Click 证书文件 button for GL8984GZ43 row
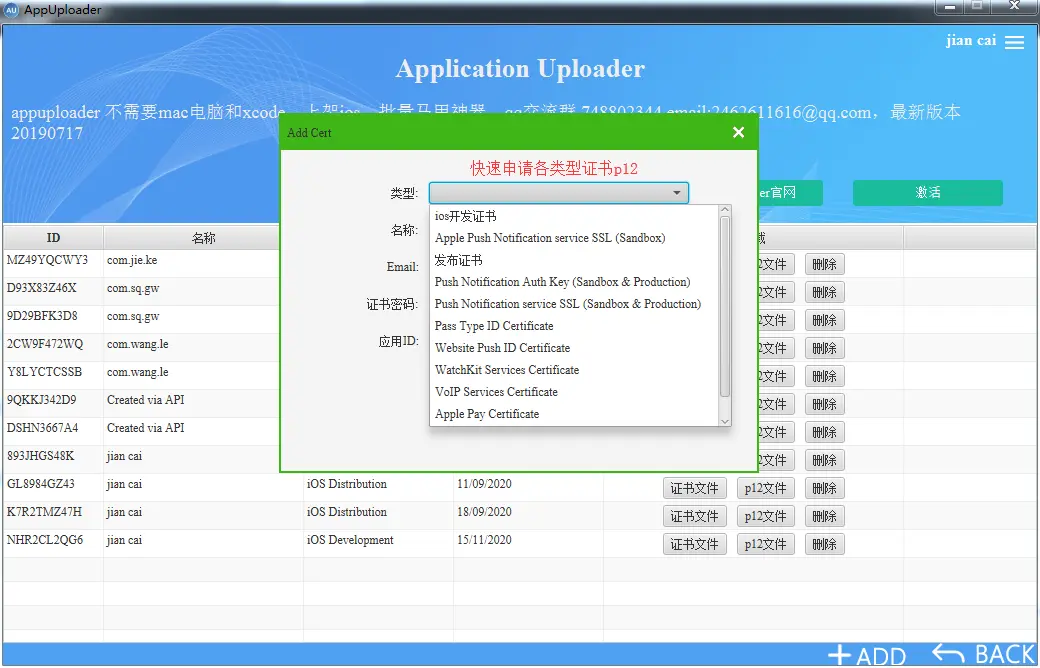The width and height of the screenshot is (1040, 668). point(694,488)
